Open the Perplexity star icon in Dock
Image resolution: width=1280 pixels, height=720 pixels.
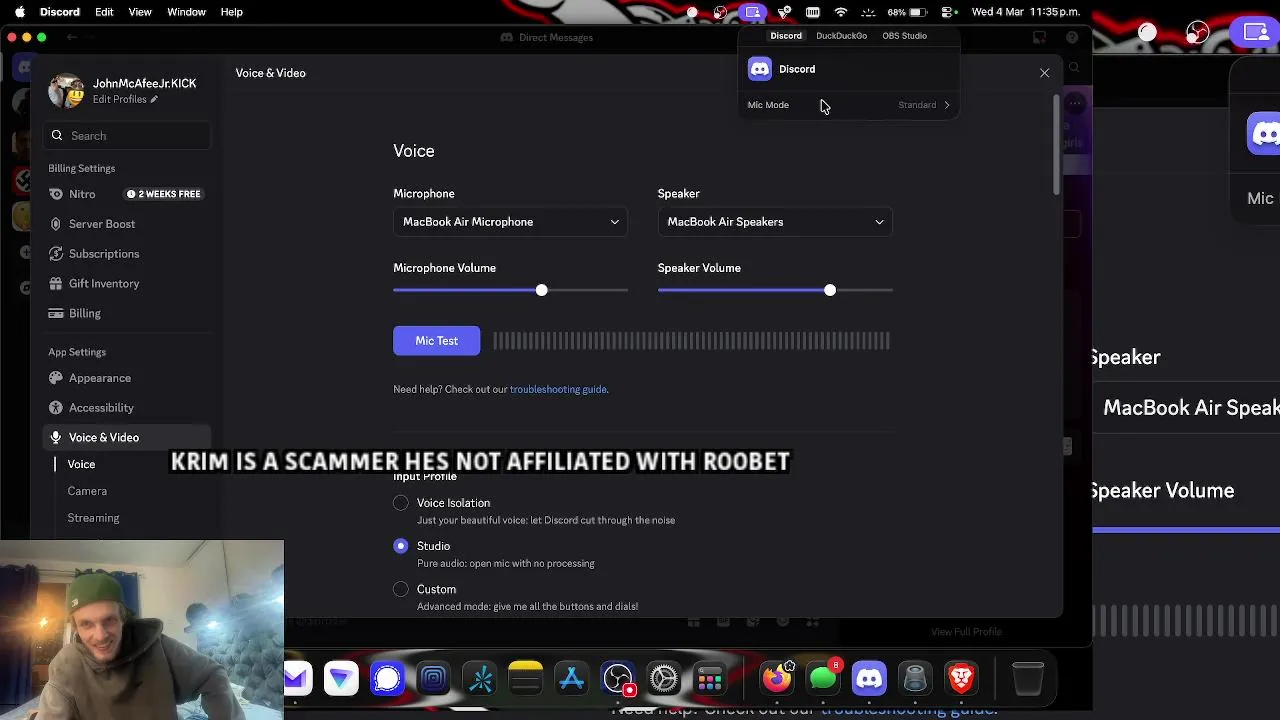pyautogui.click(x=480, y=679)
